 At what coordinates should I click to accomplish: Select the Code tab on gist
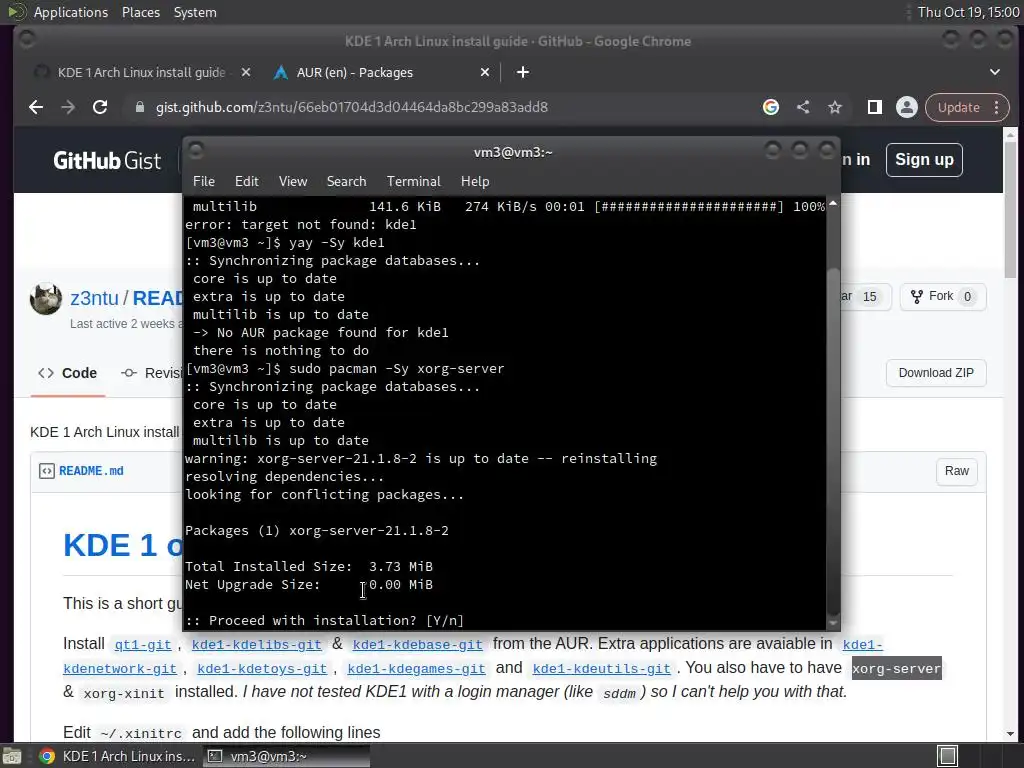tap(67, 373)
